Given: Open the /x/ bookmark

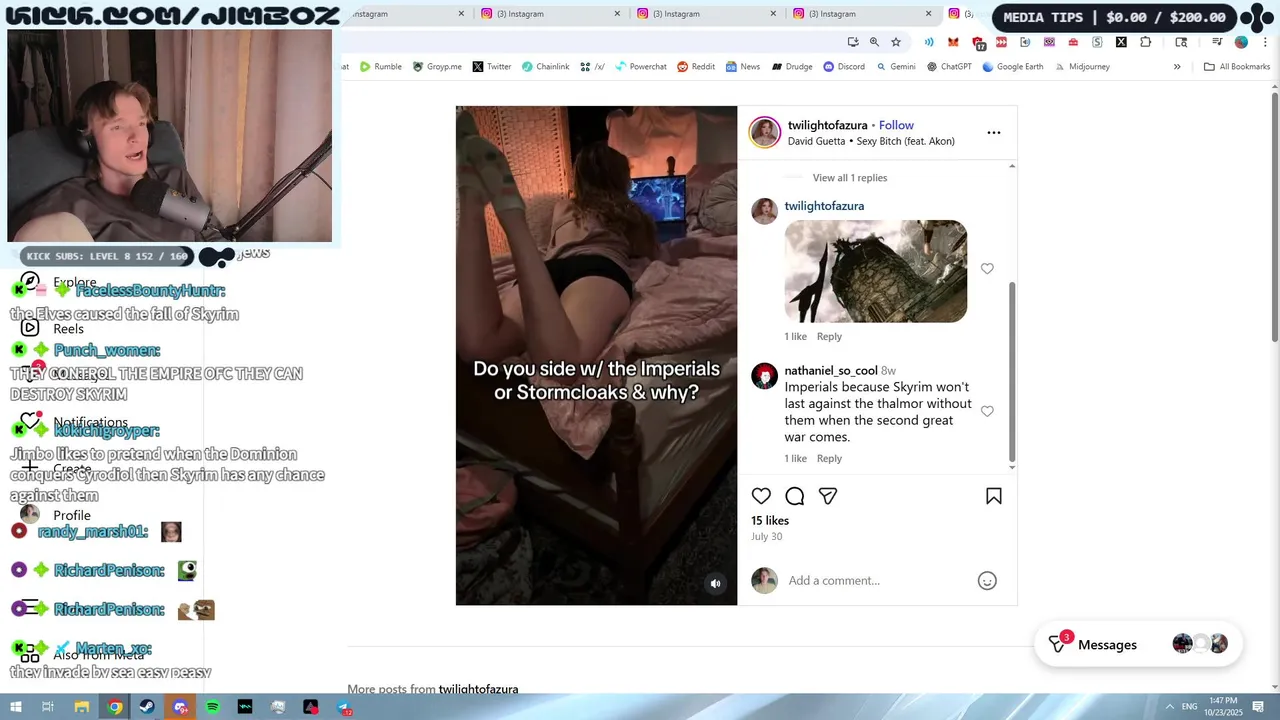Looking at the screenshot, I should click(593, 67).
